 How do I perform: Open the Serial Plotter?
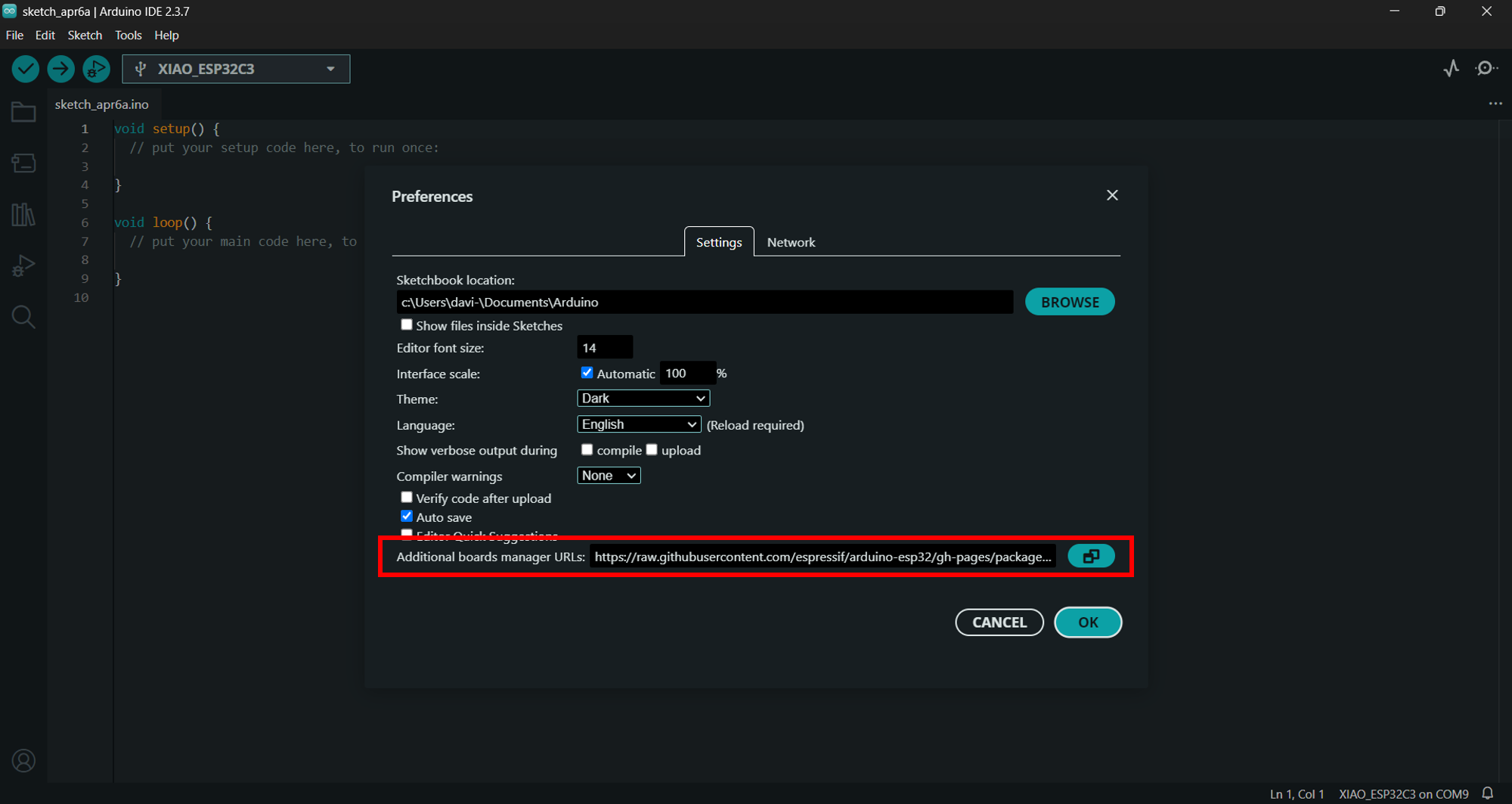point(1452,69)
